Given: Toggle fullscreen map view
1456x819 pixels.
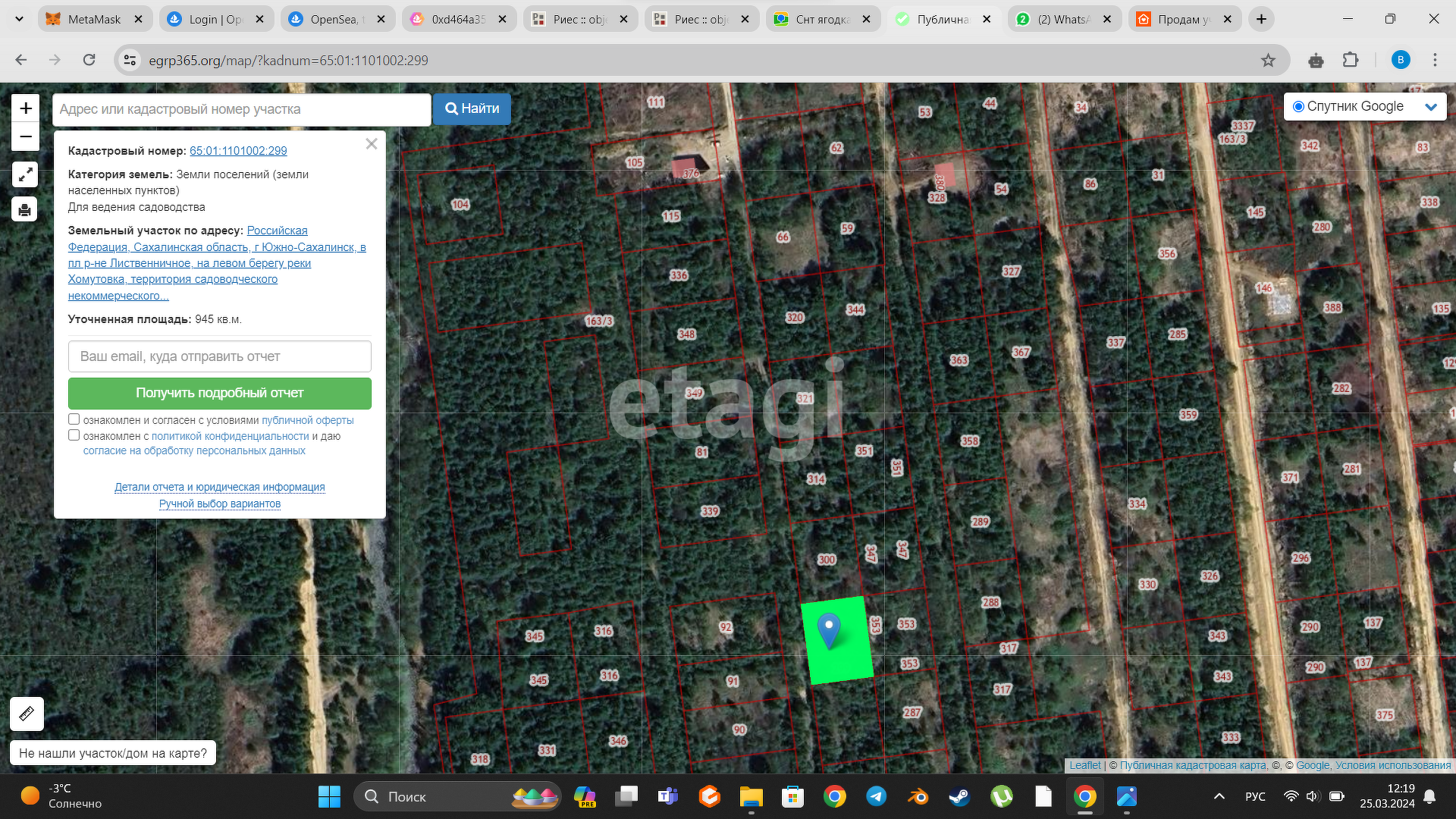Looking at the screenshot, I should (x=25, y=174).
